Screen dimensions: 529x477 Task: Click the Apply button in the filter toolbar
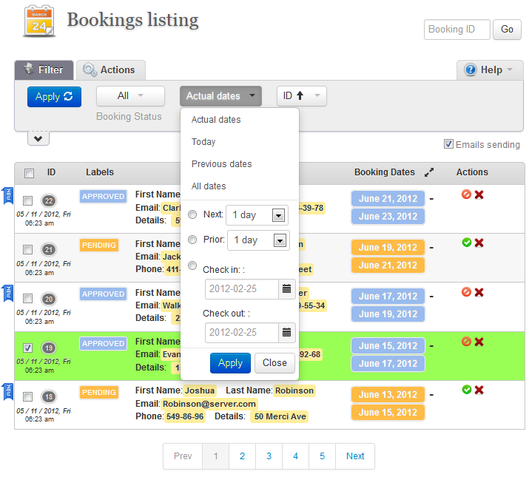(x=54, y=96)
